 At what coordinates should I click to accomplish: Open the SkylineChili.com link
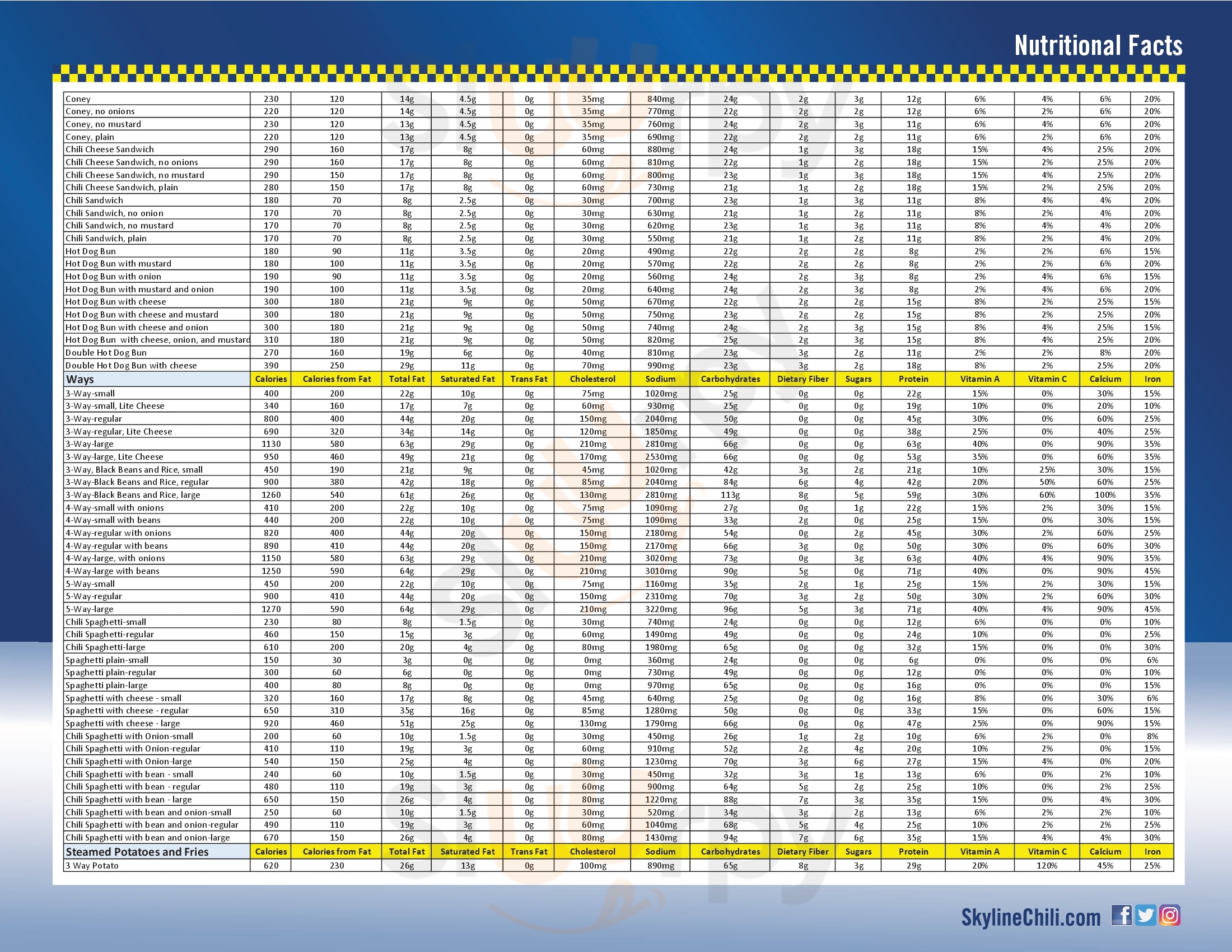[x=1030, y=918]
